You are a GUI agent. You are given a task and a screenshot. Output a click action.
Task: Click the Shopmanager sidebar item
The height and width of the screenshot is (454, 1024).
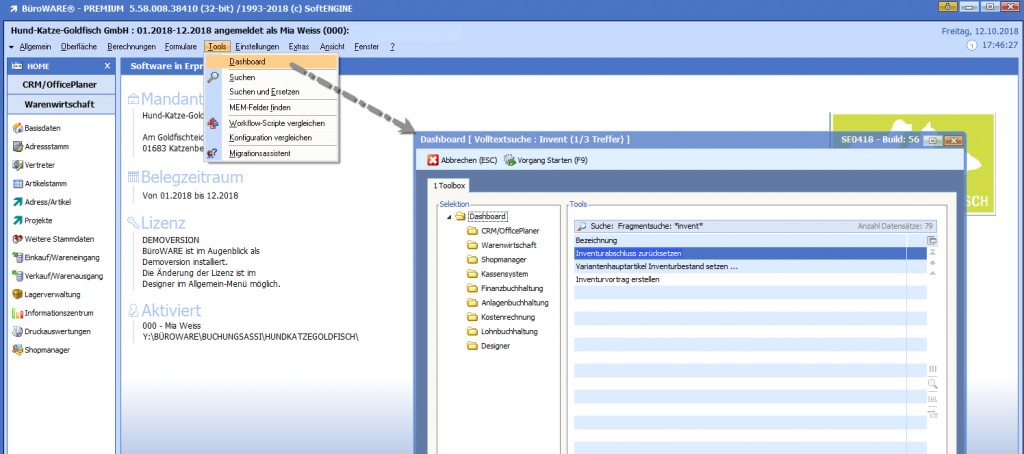tap(46, 349)
